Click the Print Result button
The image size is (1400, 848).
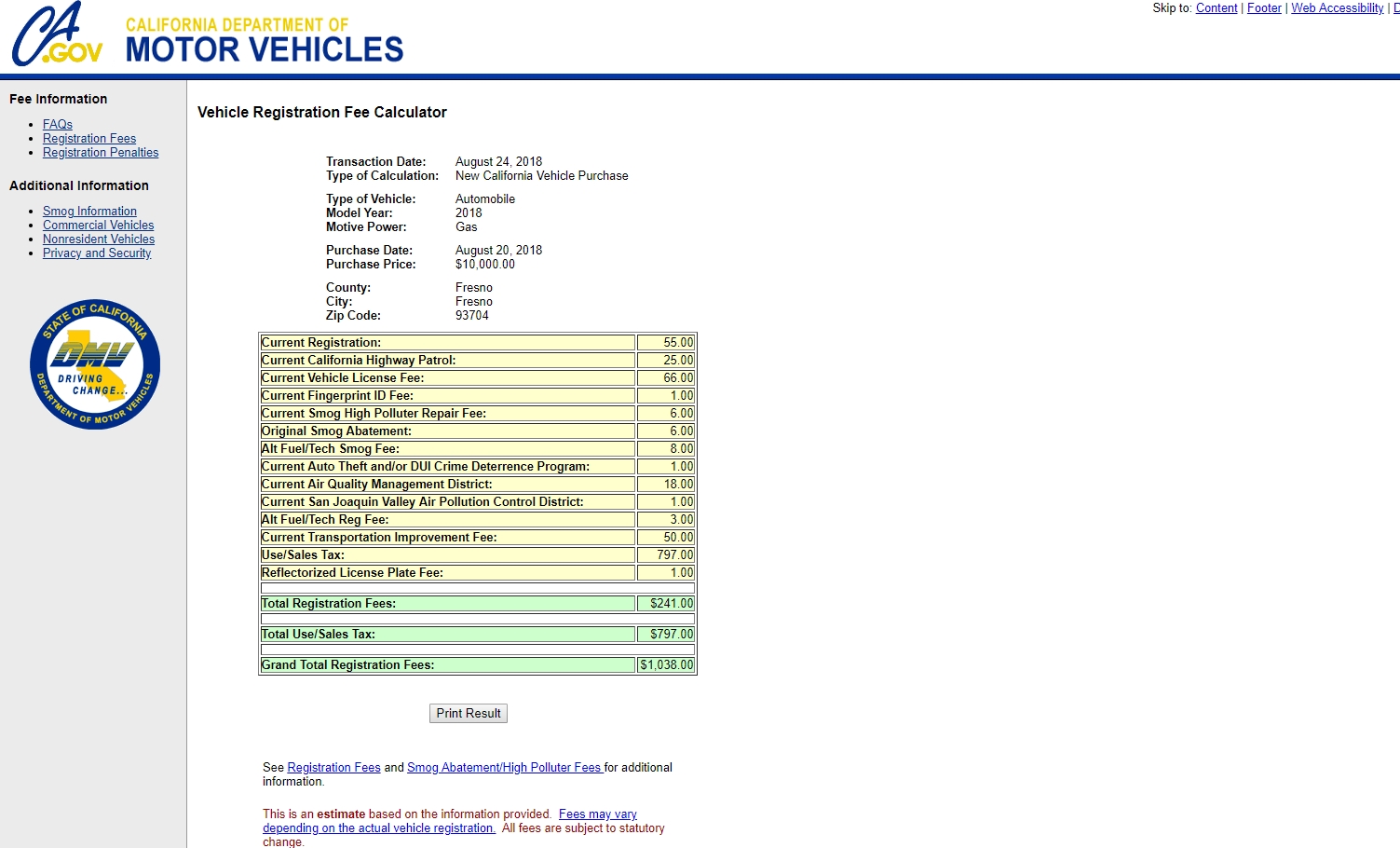(x=469, y=714)
